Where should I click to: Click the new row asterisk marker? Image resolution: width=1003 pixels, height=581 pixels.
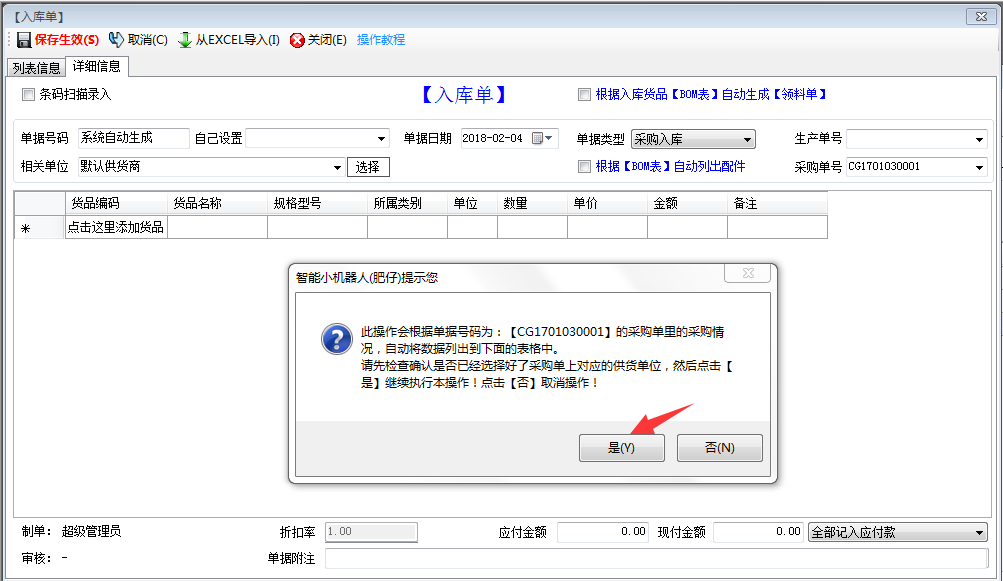tap(26, 229)
